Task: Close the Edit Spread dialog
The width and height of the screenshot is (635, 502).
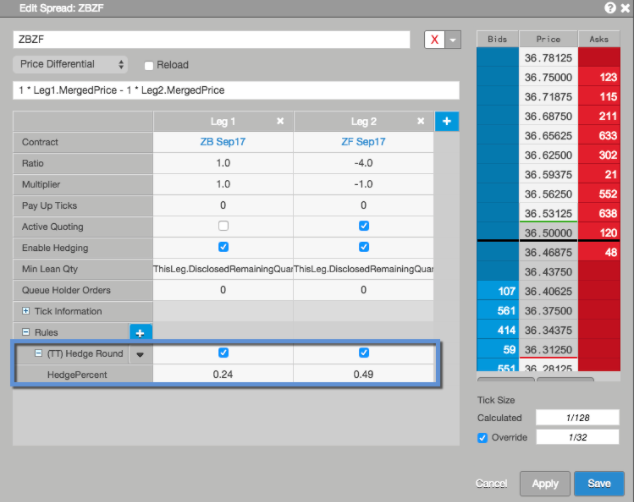Action: click(625, 8)
